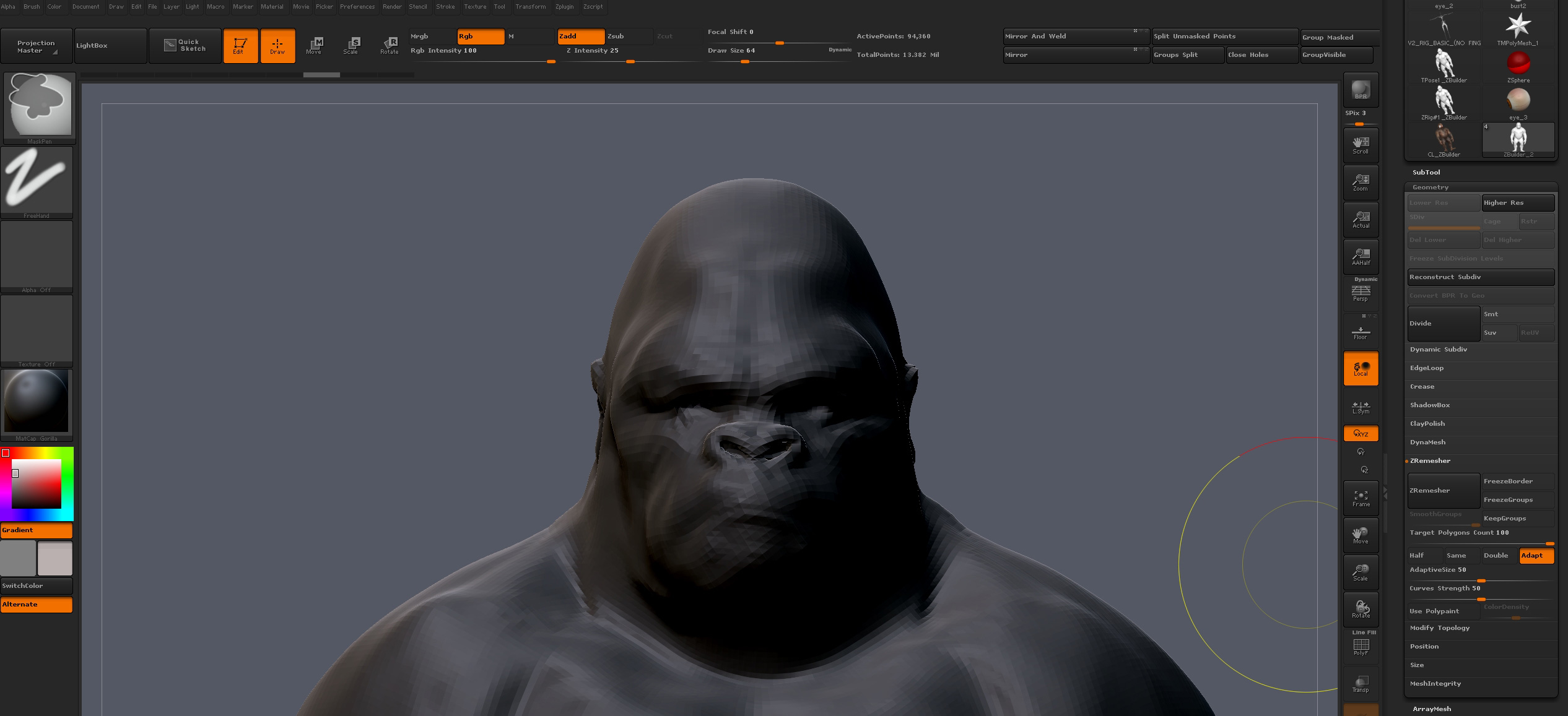The image size is (1568, 716).
Task: Toggle the Local transformations button
Action: [1361, 369]
